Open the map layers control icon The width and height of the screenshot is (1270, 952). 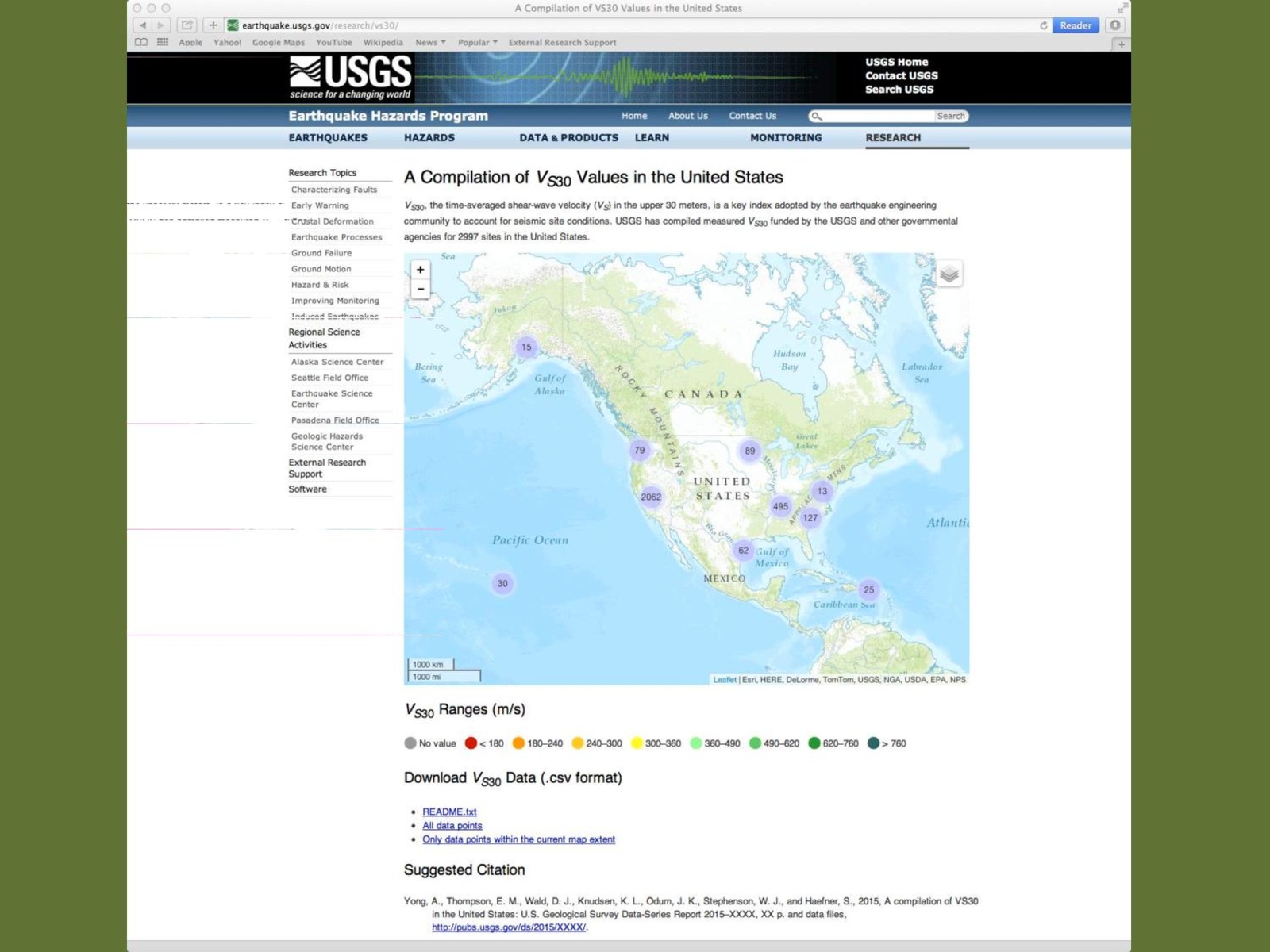[x=949, y=274]
